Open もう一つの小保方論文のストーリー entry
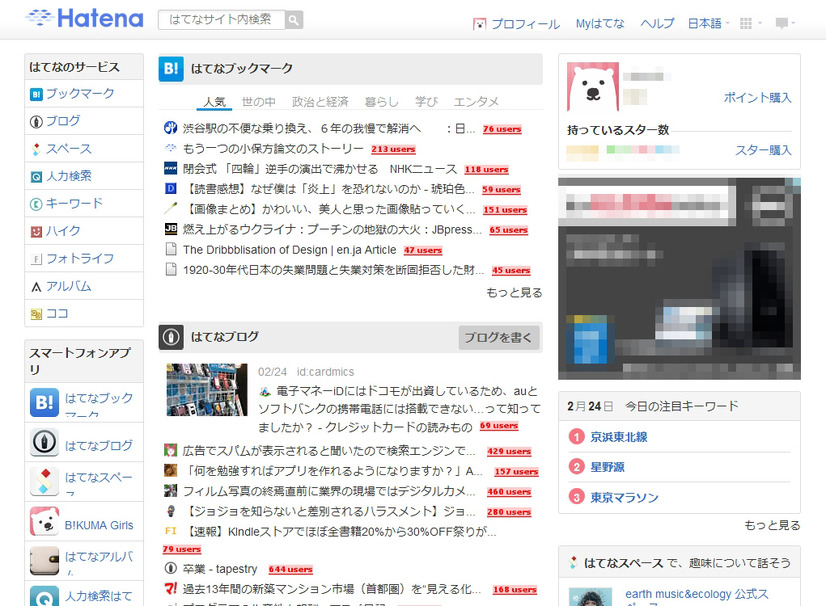This screenshot has height=606, width=826. point(273,149)
